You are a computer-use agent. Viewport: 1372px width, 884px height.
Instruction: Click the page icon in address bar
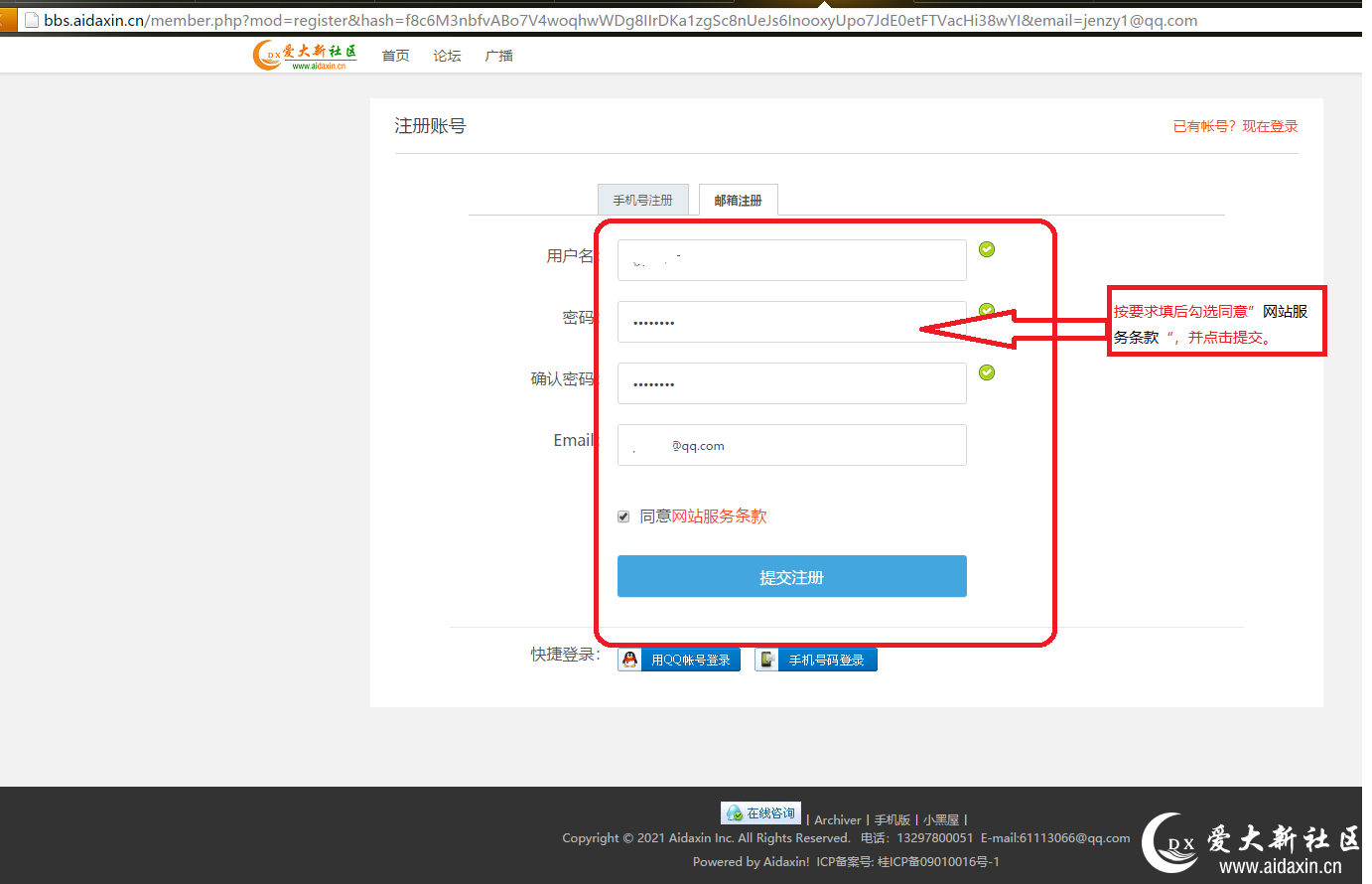pyautogui.click(x=32, y=20)
